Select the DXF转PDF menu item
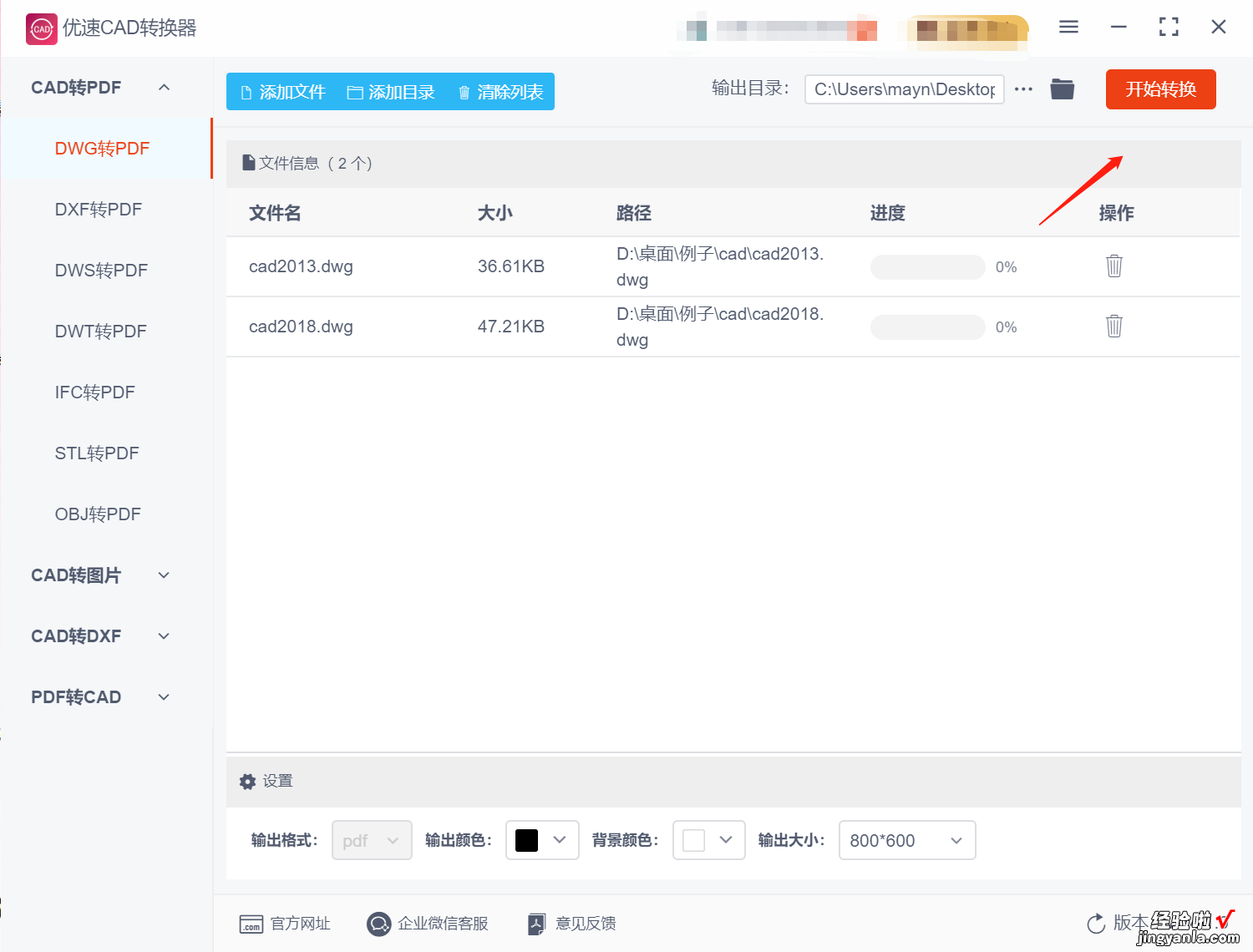This screenshot has height=952, width=1253. tap(99, 210)
